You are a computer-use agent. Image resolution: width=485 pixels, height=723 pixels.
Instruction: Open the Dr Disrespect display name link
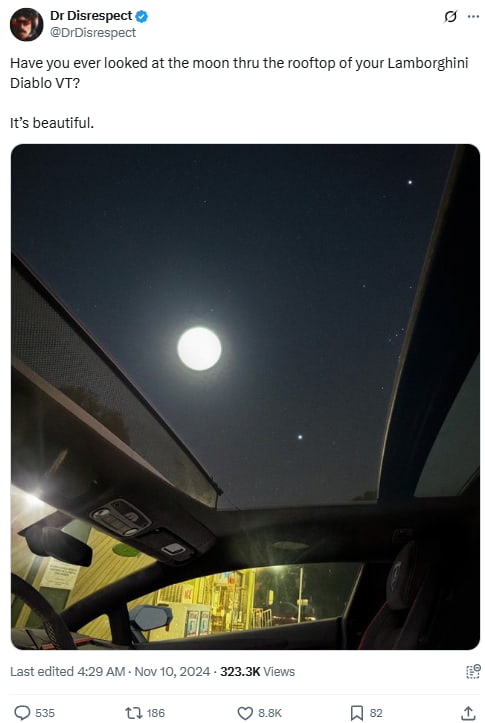(91, 16)
